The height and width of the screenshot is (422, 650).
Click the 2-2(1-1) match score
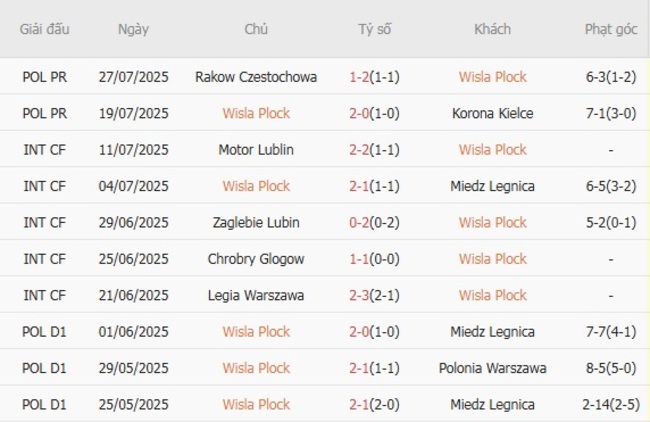point(375,149)
